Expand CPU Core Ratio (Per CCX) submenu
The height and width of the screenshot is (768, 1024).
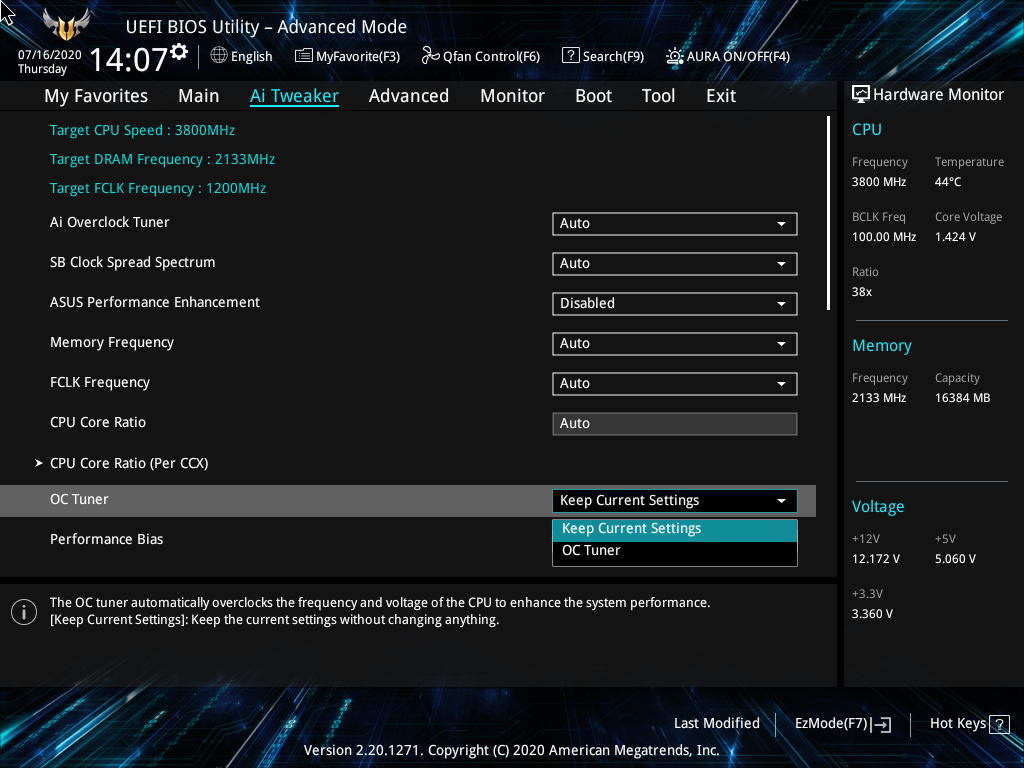(x=129, y=463)
